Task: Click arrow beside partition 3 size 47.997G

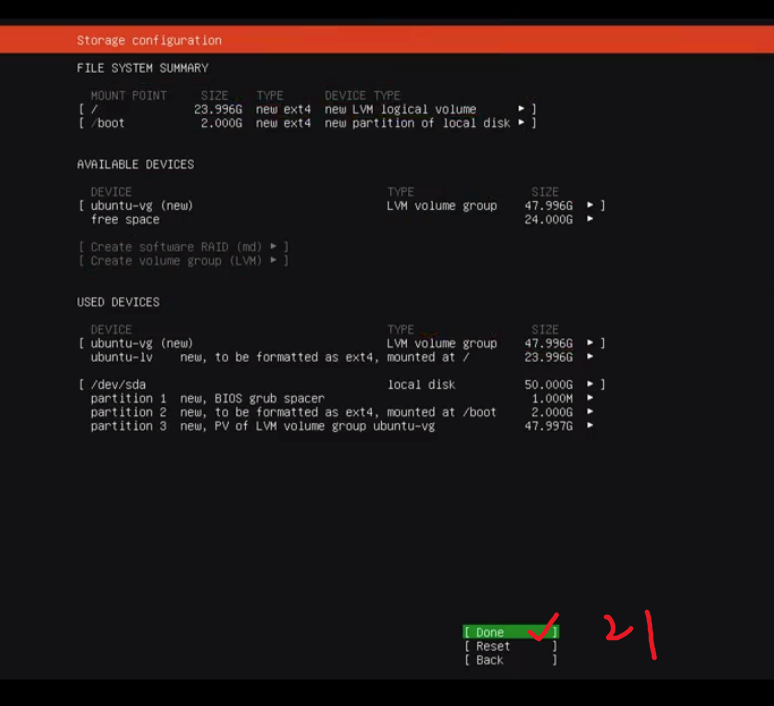Action: point(590,426)
